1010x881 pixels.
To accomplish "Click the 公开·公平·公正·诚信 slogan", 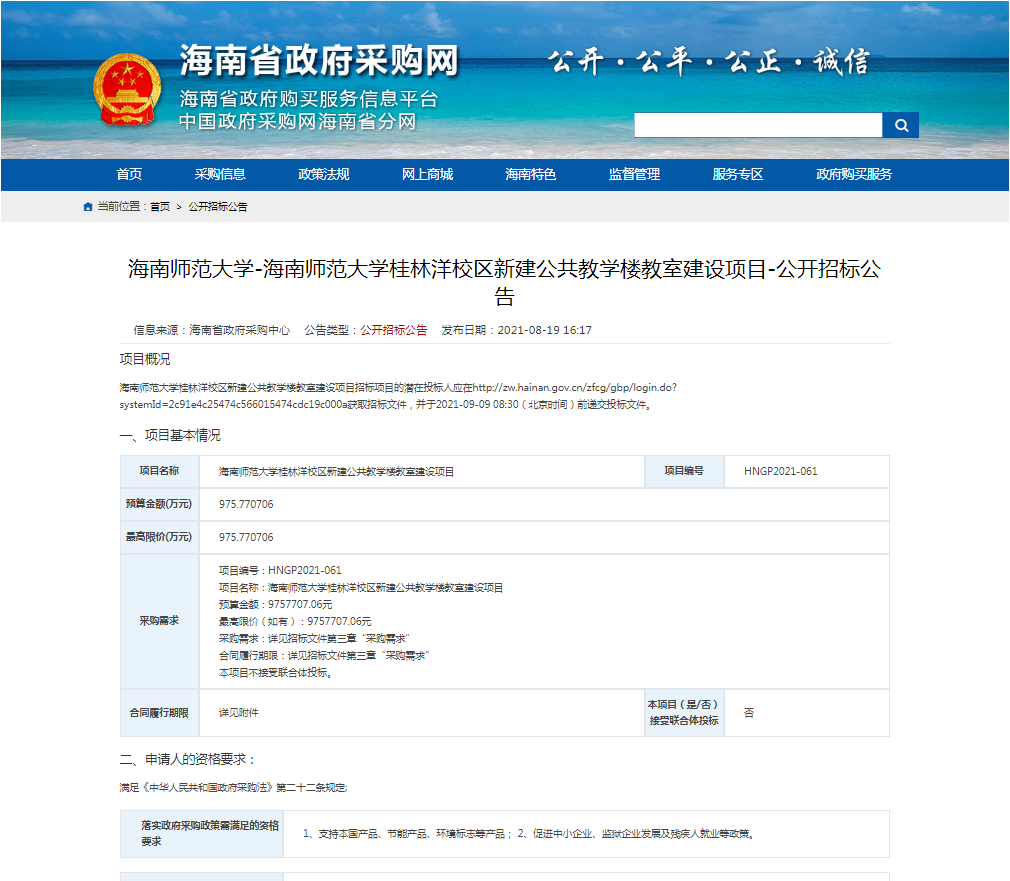I will point(709,62).
